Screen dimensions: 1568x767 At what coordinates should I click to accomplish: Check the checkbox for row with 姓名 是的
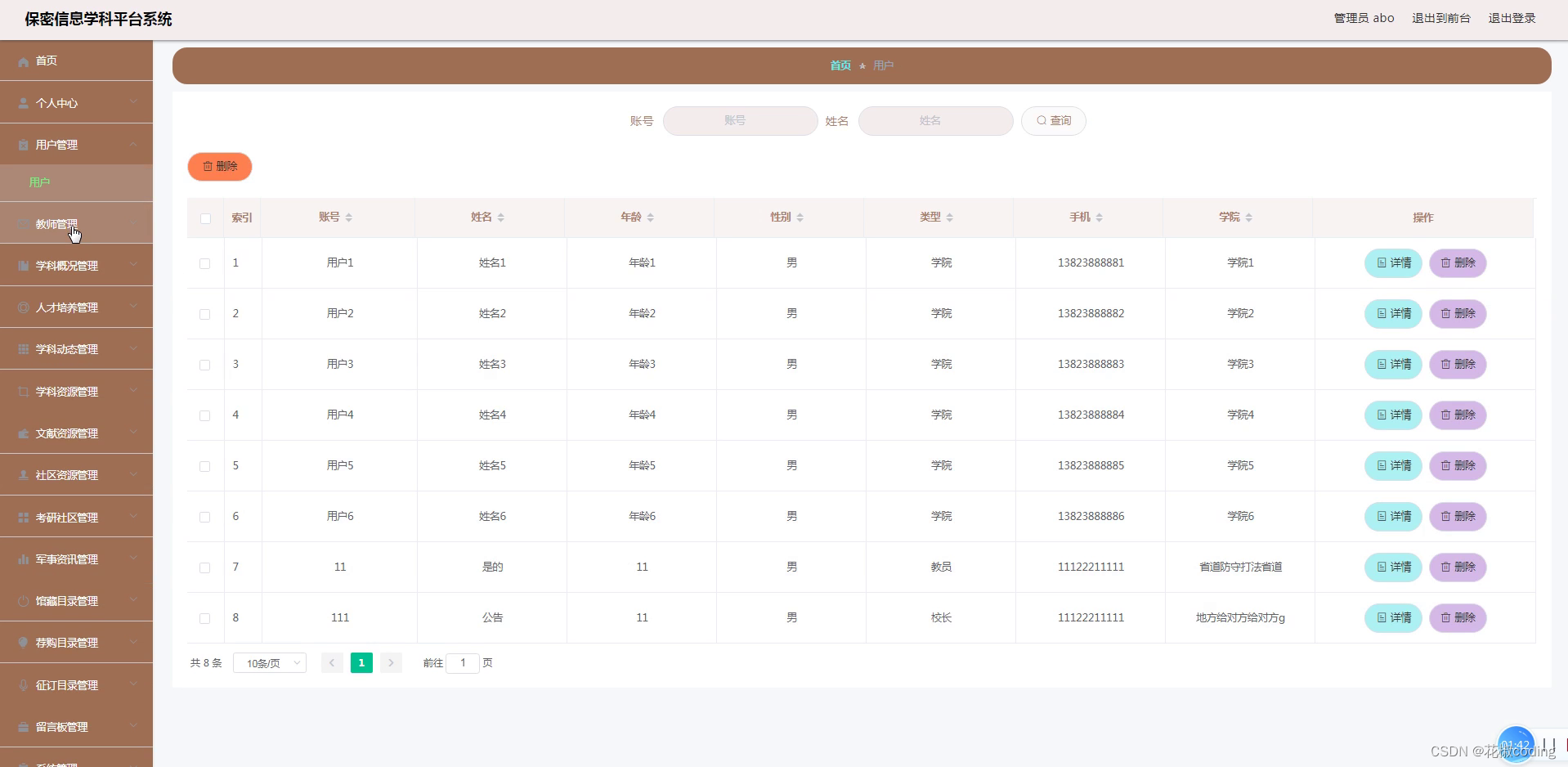pos(205,567)
